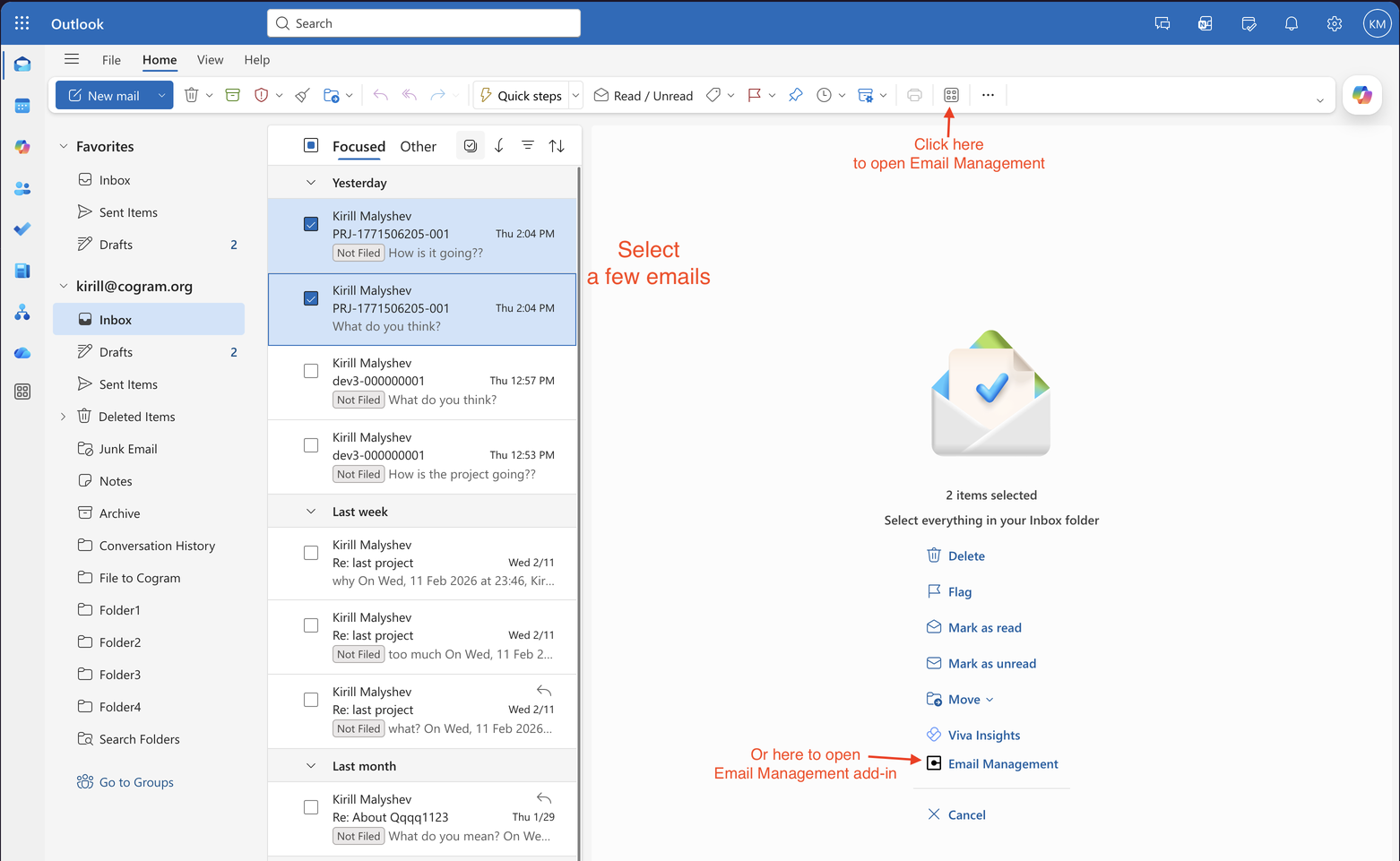
Task: Open the Filter icon in the message list
Action: coord(528,146)
